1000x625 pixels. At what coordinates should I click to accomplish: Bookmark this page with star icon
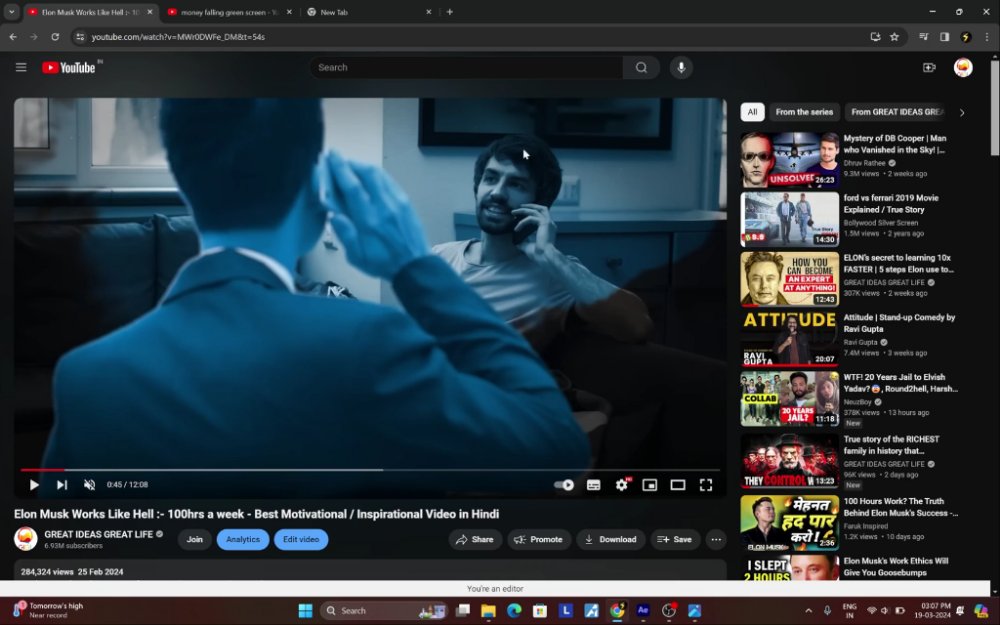click(x=894, y=37)
